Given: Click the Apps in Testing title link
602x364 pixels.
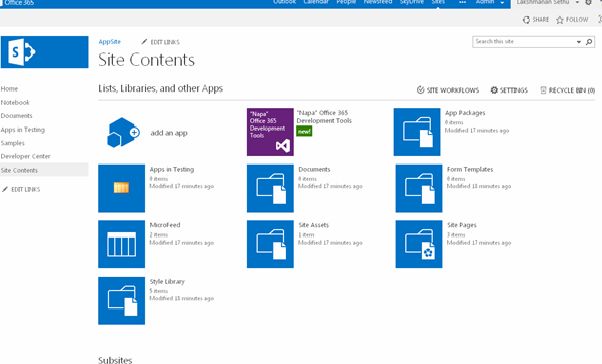Looking at the screenshot, I should pyautogui.click(x=172, y=169).
